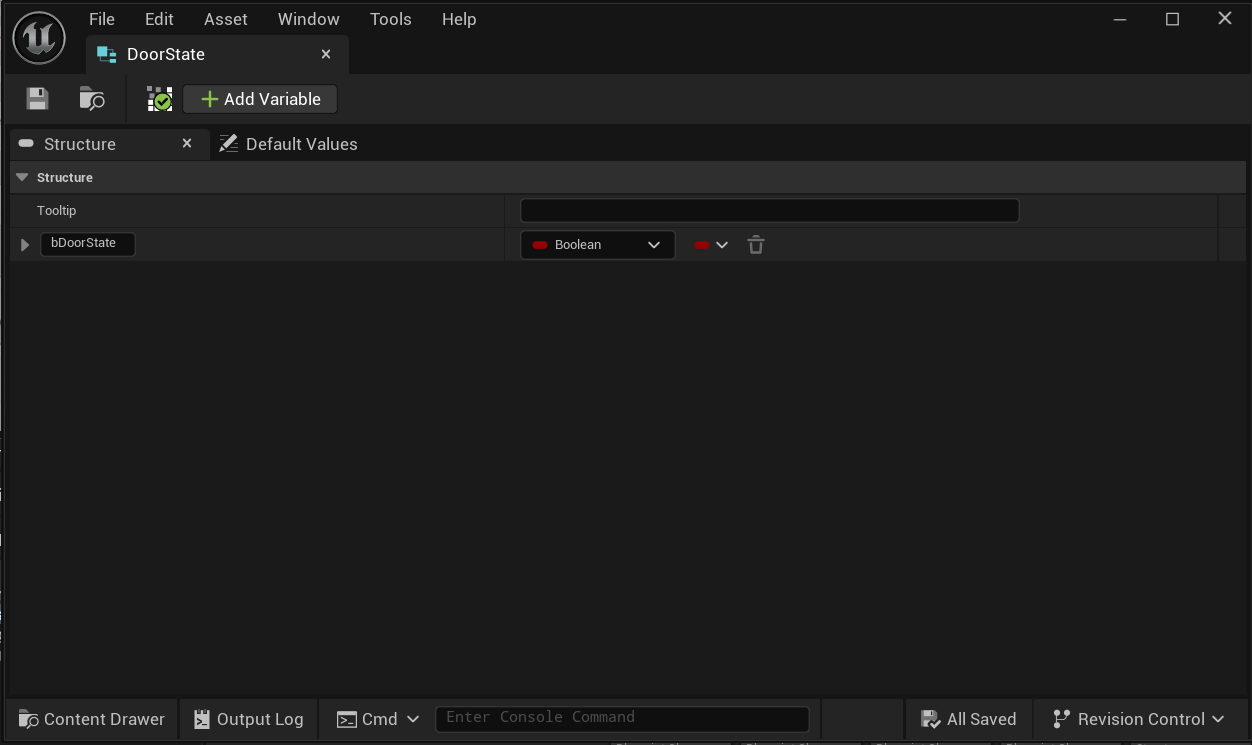Click the Add Variable button
Viewport: 1252px width, 745px height.
coord(260,99)
